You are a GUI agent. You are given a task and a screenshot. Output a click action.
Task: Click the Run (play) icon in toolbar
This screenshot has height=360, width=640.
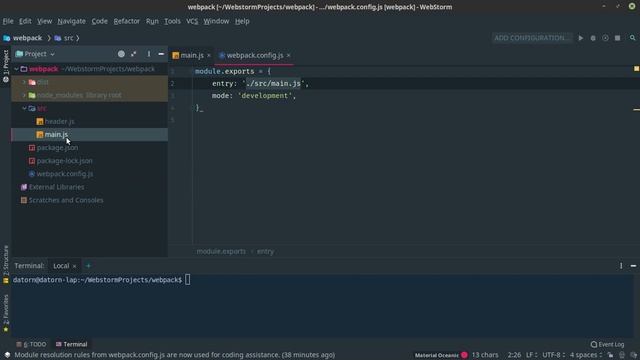click(x=580, y=38)
